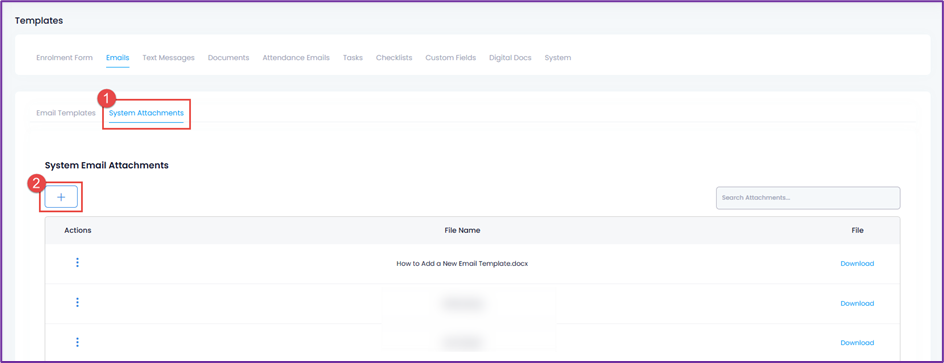Open actions menu for How to Add a New Email Template.docx
Viewport: 944px width, 363px height.
pos(77,263)
